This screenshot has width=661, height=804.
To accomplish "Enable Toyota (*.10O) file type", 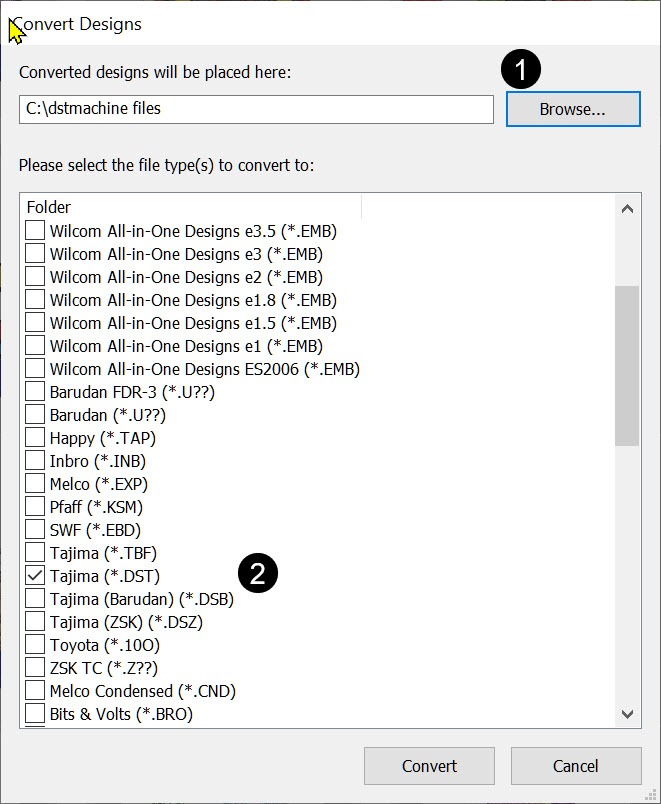I will (35, 645).
